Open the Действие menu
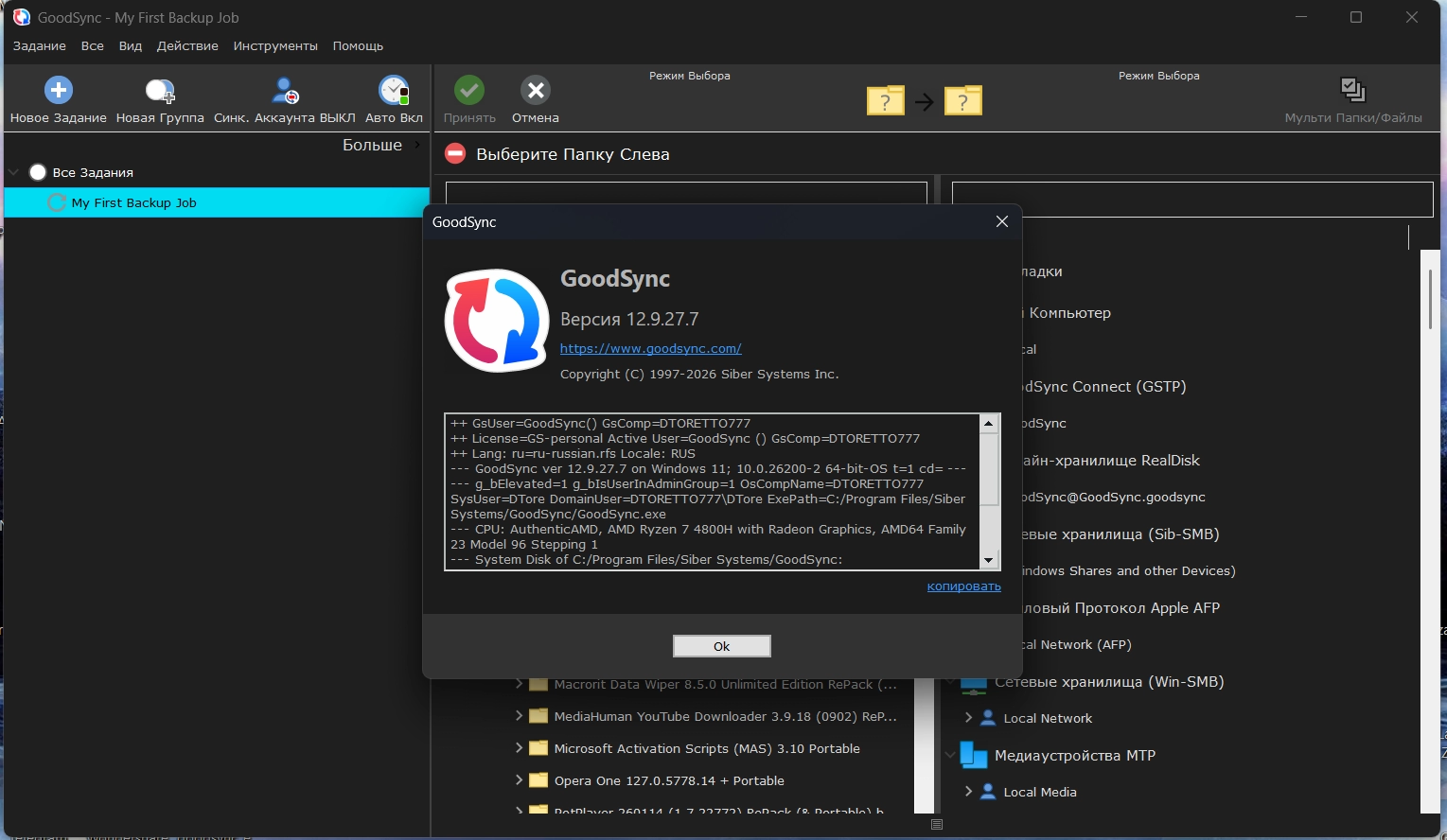Viewport: 1447px width, 840px height. coord(187,45)
